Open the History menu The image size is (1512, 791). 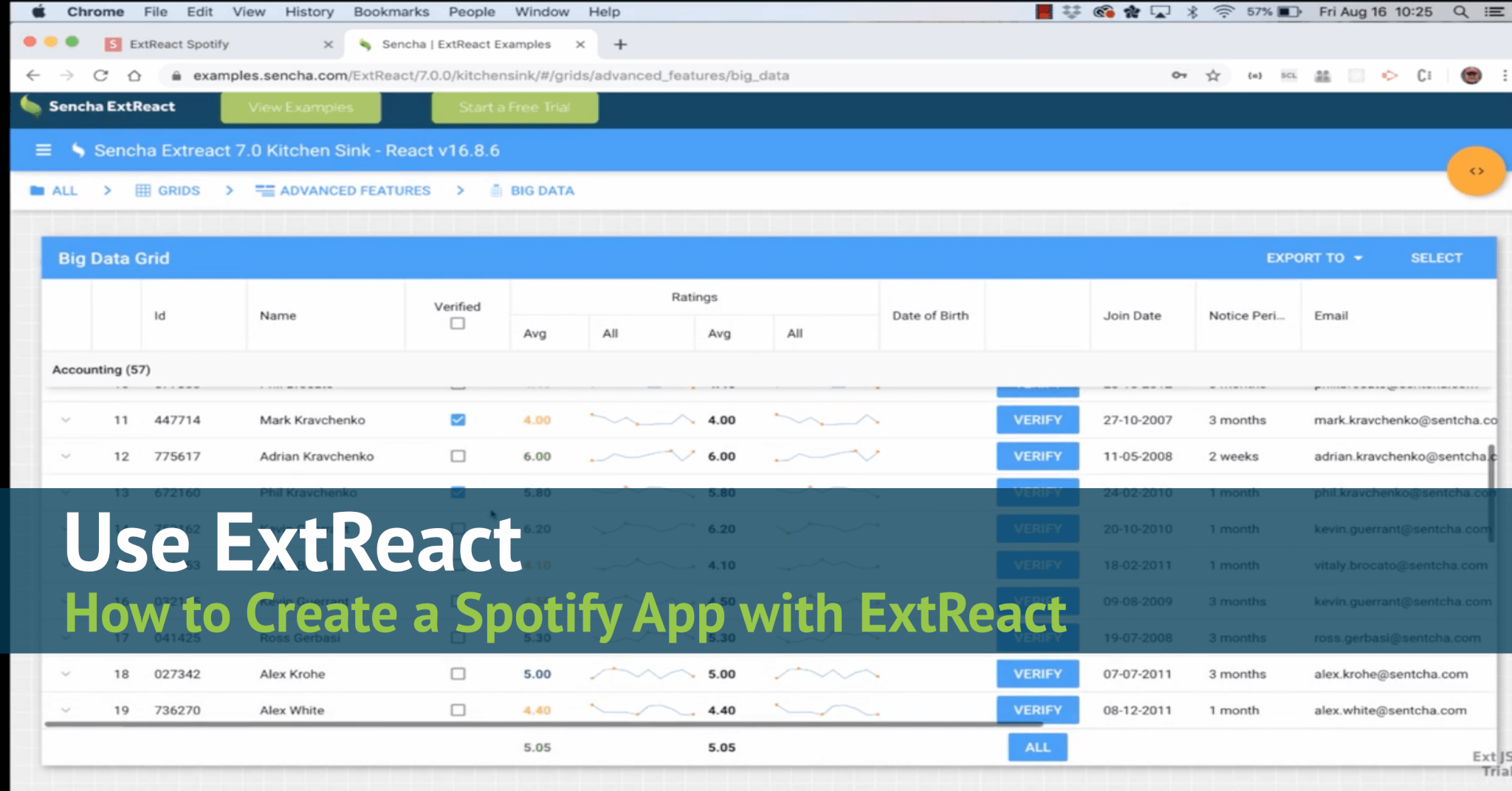pos(309,12)
